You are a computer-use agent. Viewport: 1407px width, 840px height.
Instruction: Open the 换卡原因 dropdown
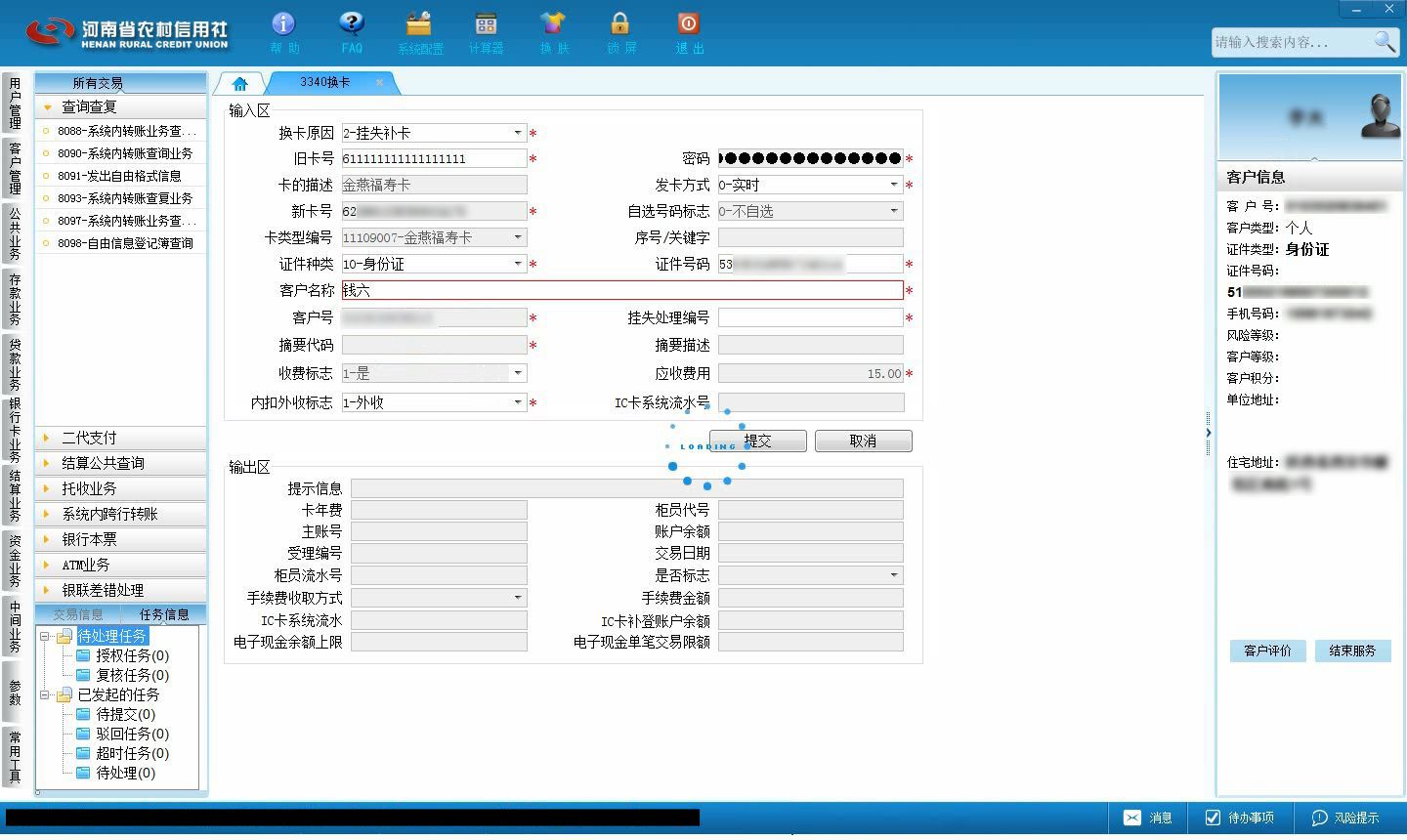(518, 132)
